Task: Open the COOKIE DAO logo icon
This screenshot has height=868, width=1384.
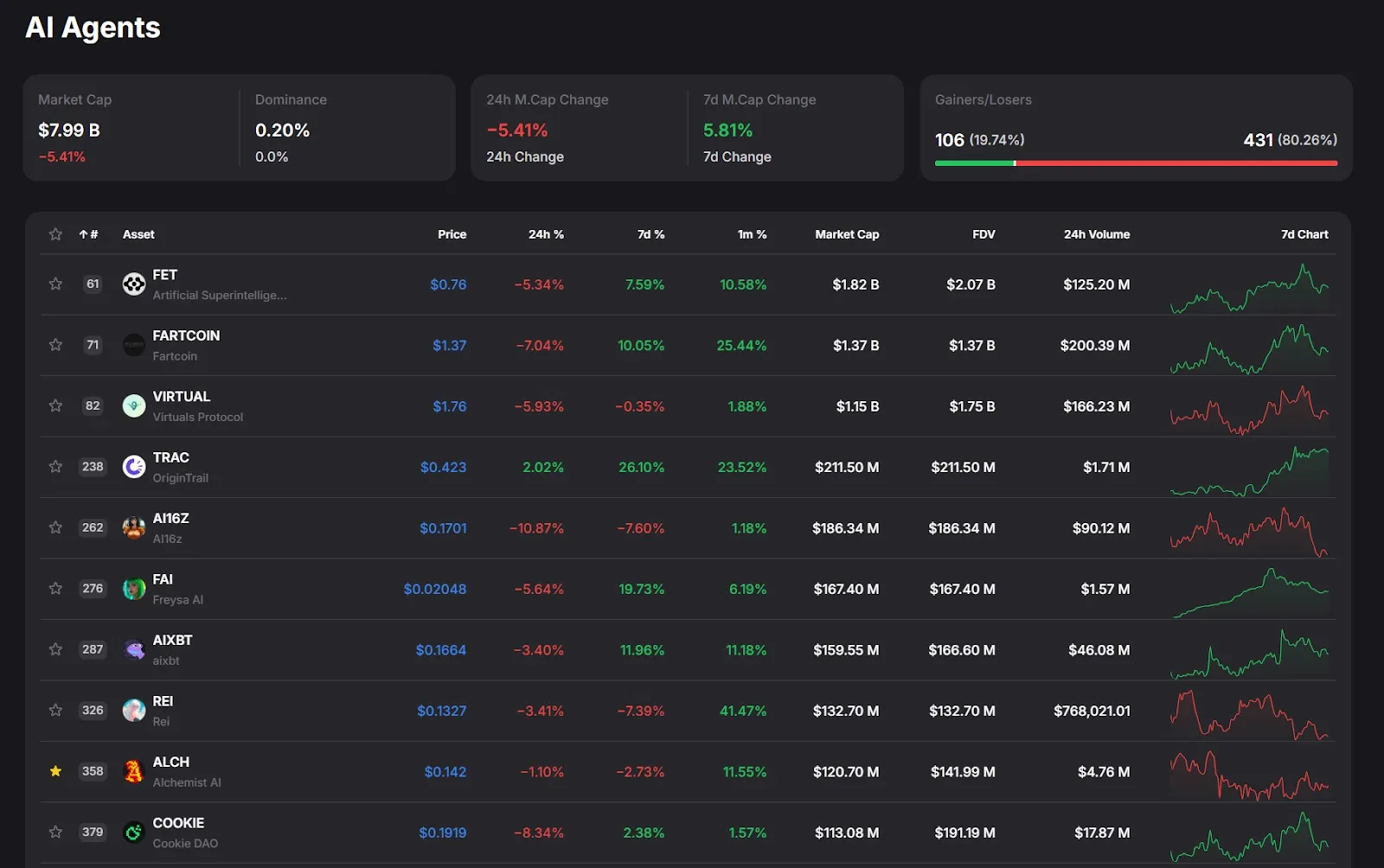Action: click(133, 833)
